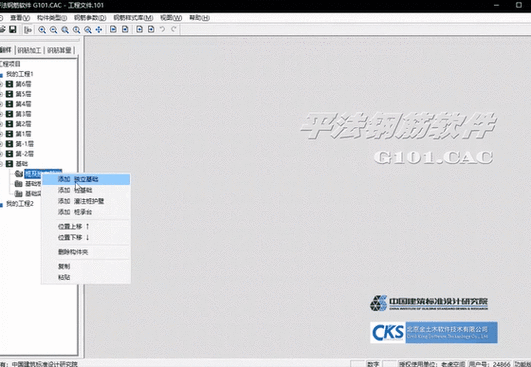
Task: Expand the 第-2层 tree node
Action: click(x=1, y=154)
